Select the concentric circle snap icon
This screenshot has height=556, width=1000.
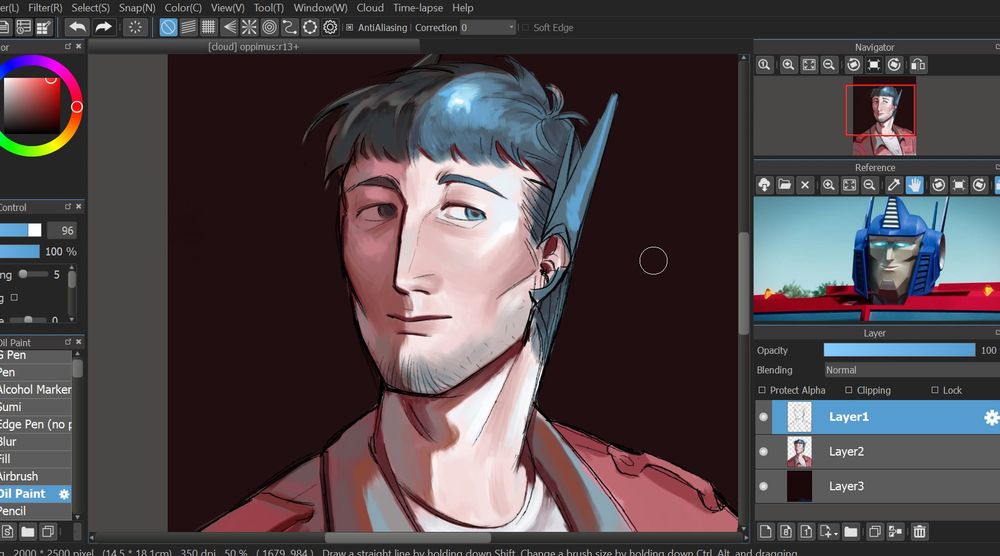click(x=269, y=27)
